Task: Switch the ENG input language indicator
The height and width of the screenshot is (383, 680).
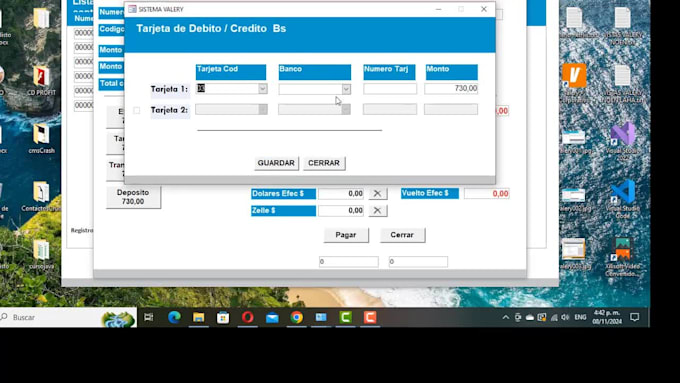Action: 580,318
